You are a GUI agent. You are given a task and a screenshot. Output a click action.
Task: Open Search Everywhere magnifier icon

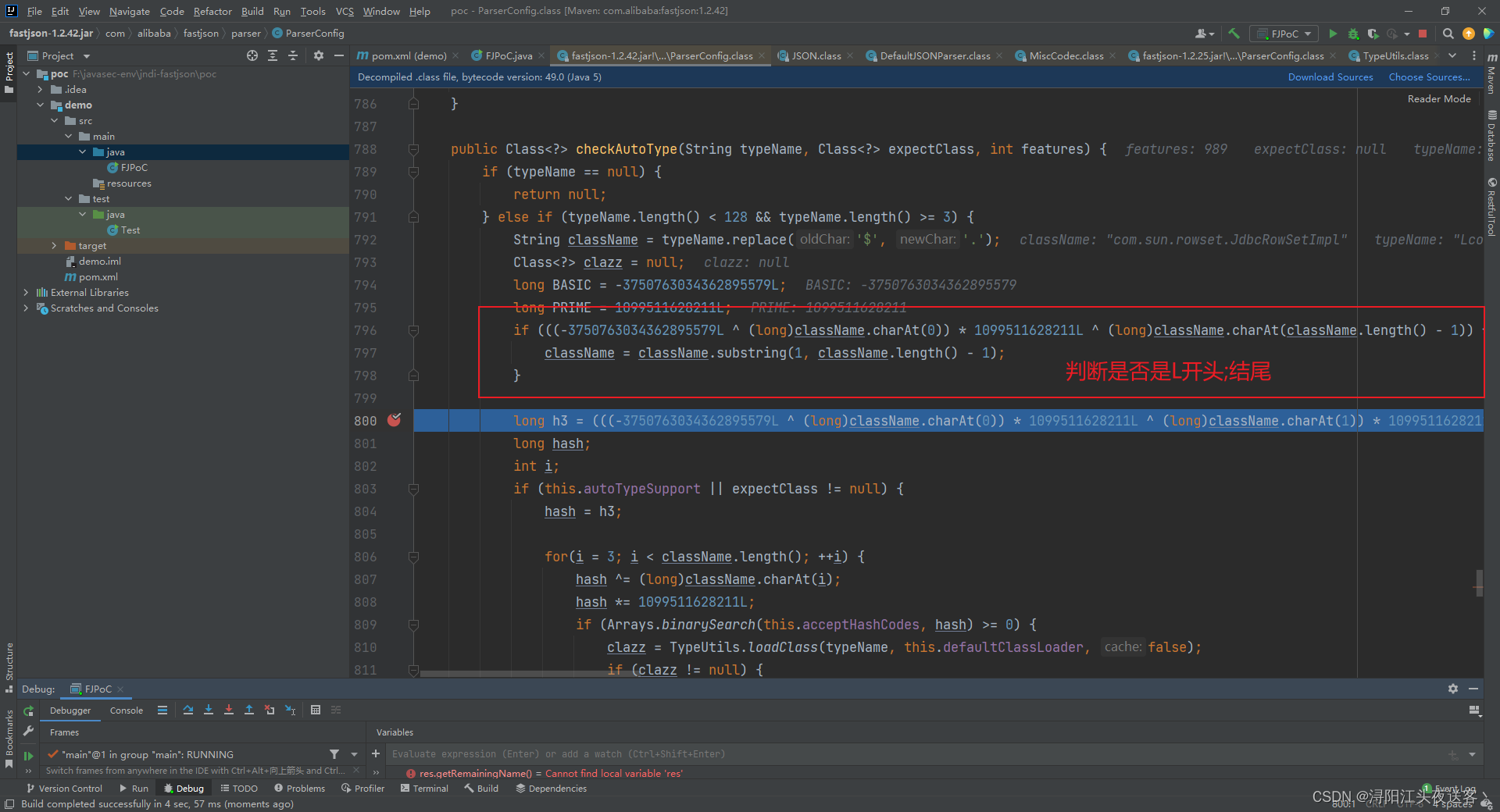pyautogui.click(x=1448, y=34)
